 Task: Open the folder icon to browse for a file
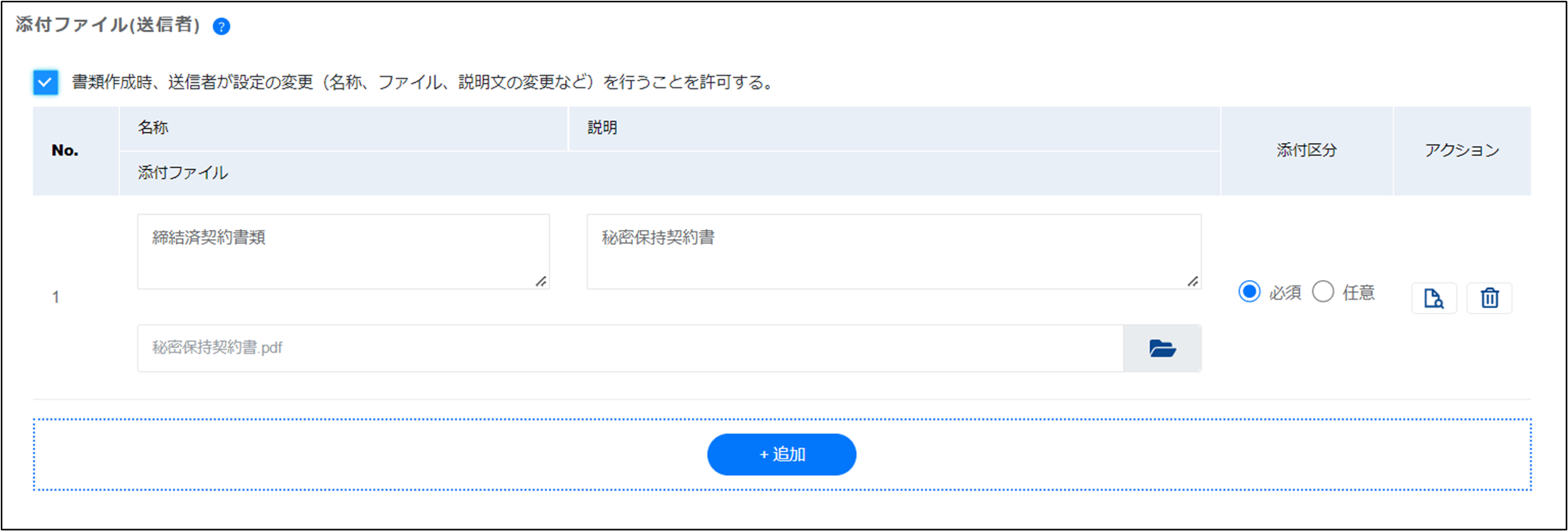tap(1162, 348)
